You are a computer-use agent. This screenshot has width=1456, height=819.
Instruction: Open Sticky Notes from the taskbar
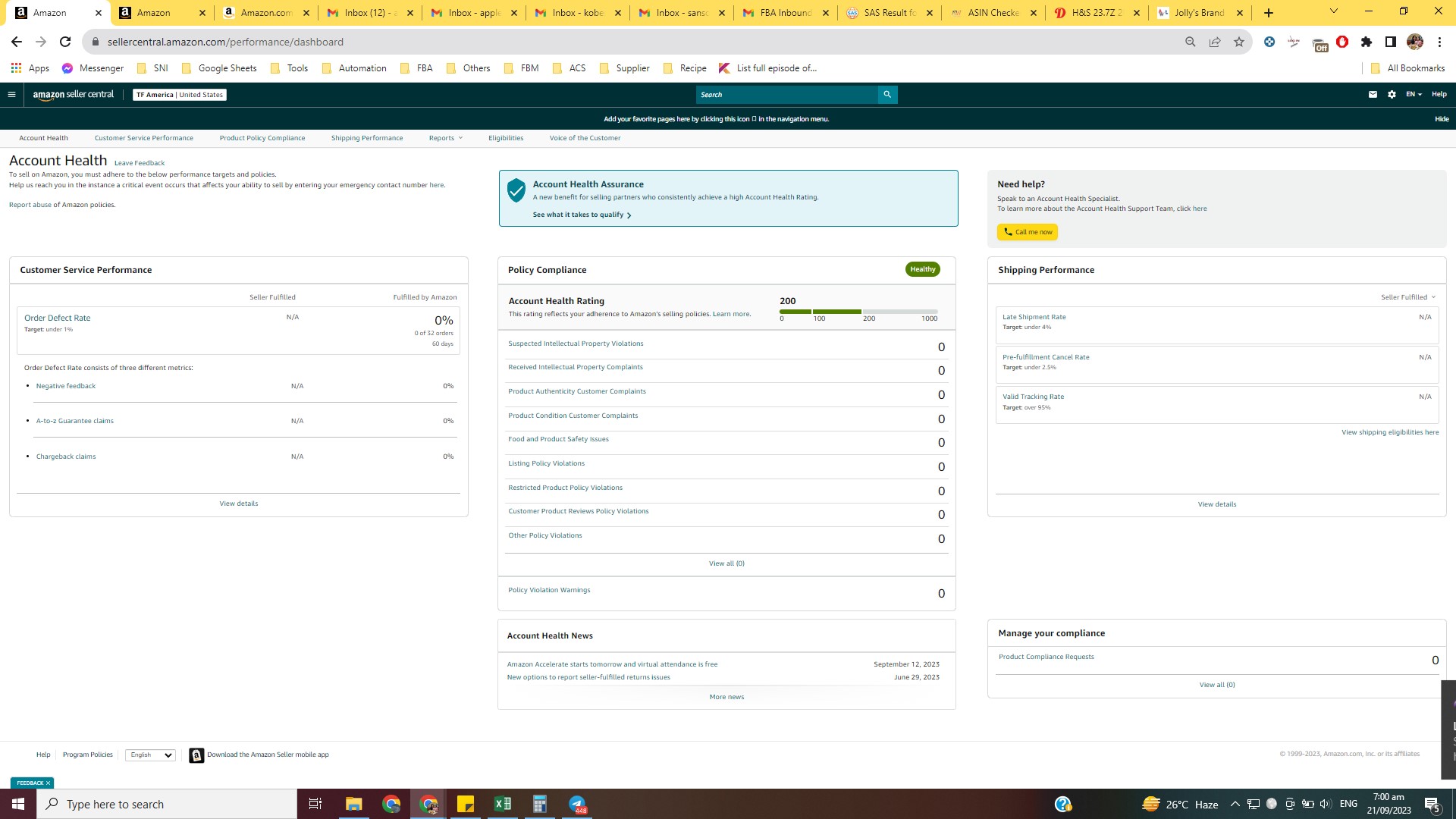[466, 804]
